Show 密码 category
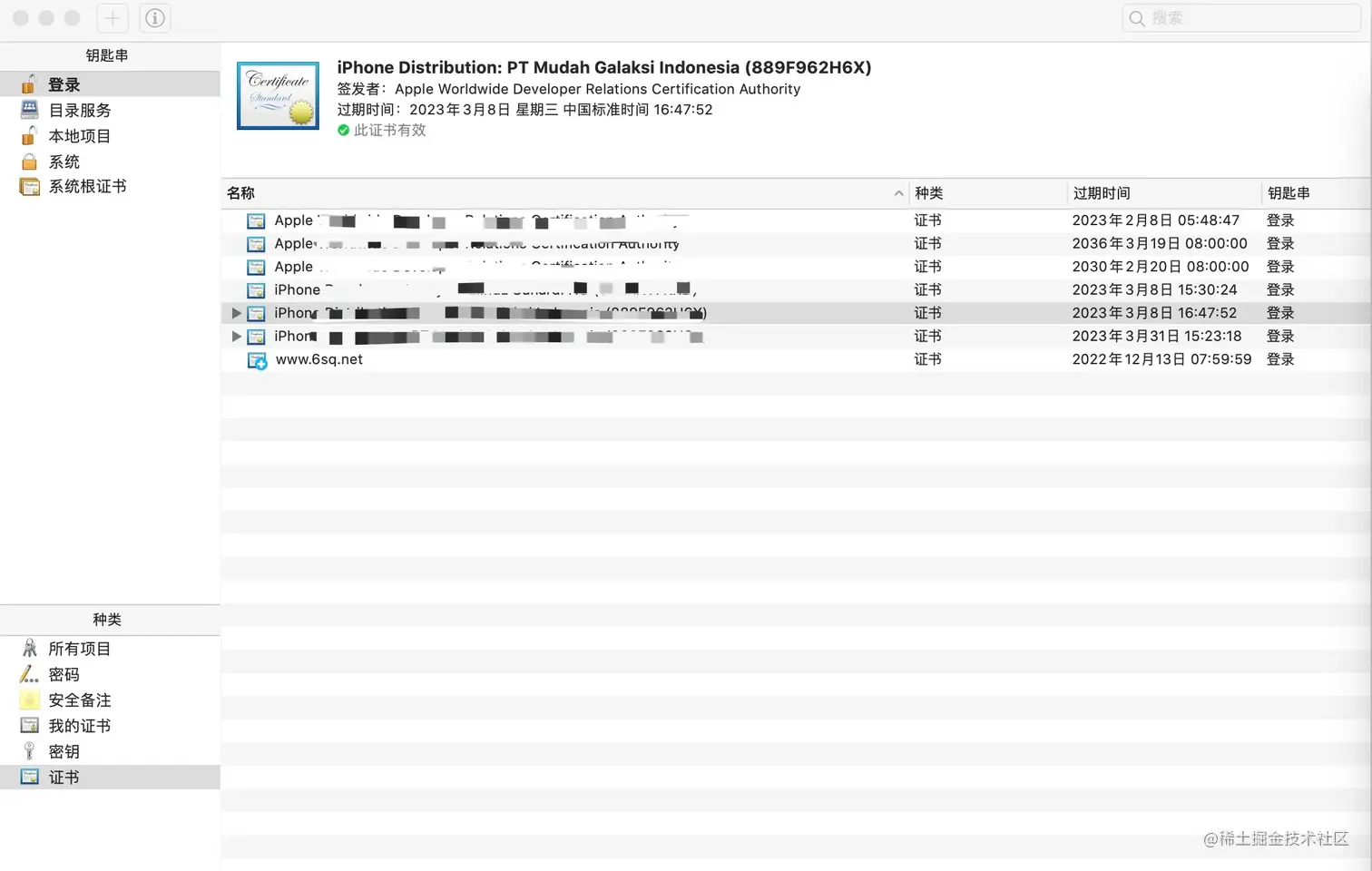The width and height of the screenshot is (1372, 871). pyautogui.click(x=110, y=674)
